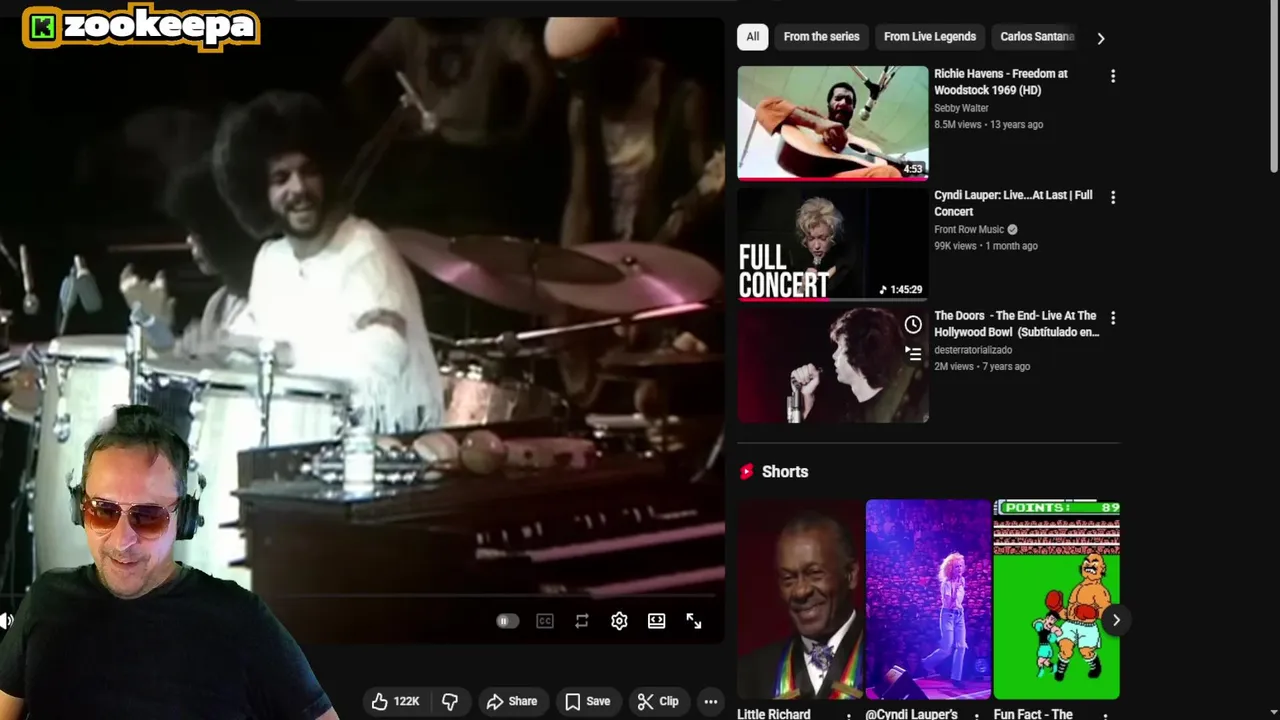1280x720 pixels.
Task: Select the From Live Legends chip
Action: 930,37
